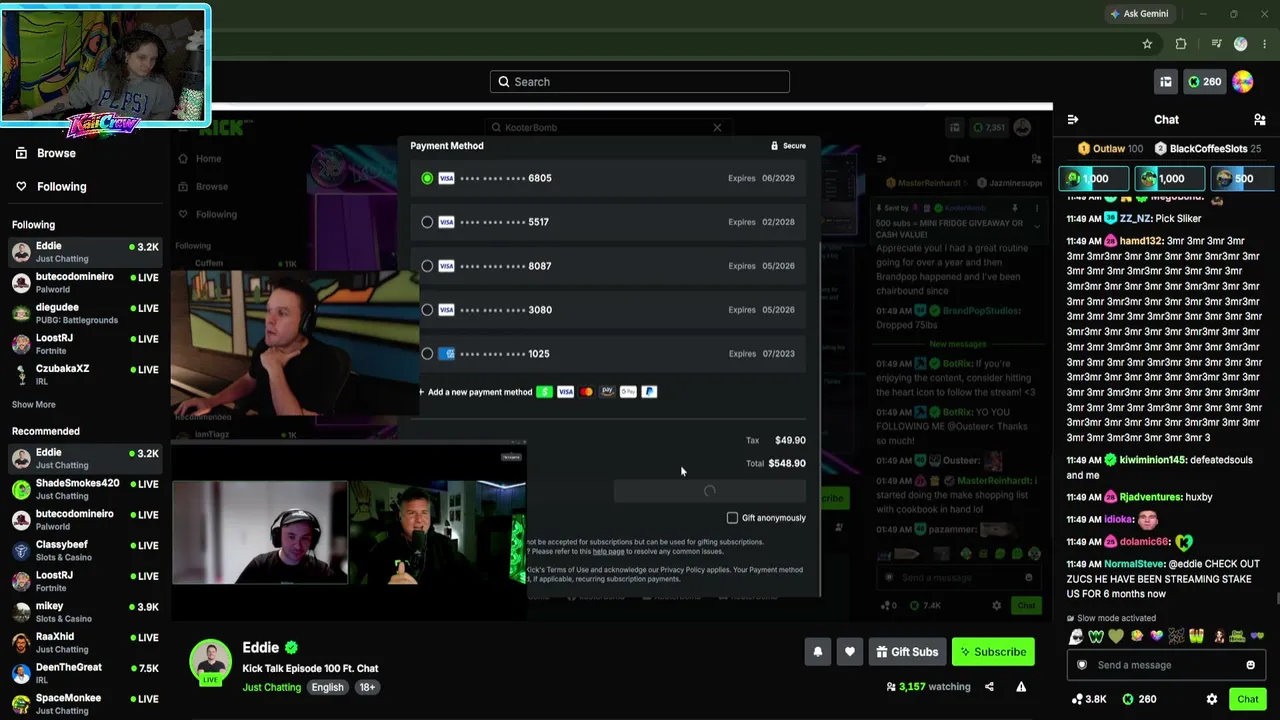Open the Kick shop icon beside the balance

[1166, 82]
